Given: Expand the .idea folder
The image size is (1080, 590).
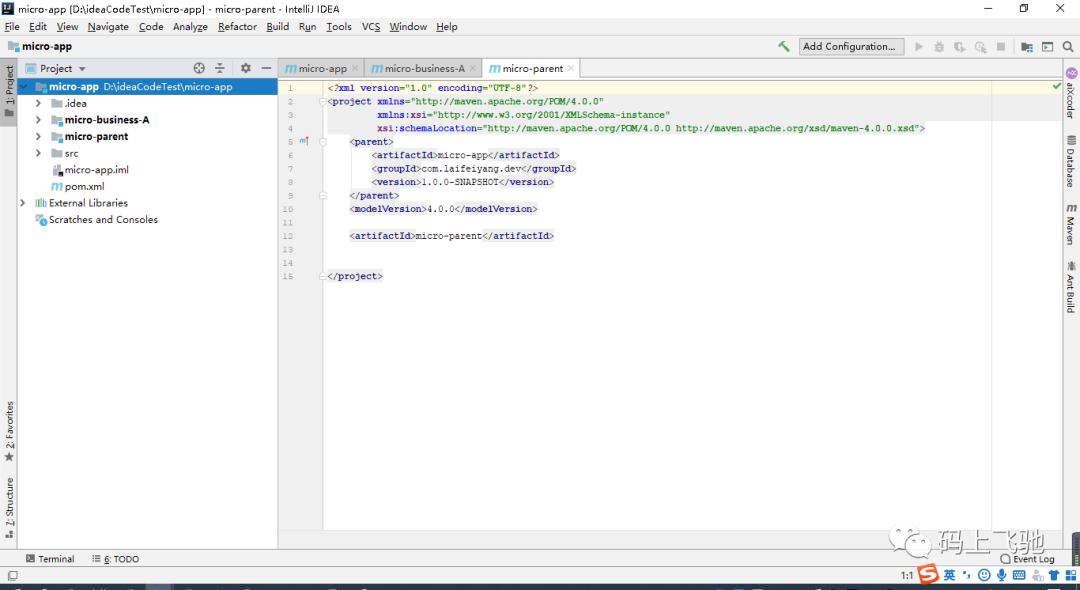Looking at the screenshot, I should pyautogui.click(x=39, y=103).
